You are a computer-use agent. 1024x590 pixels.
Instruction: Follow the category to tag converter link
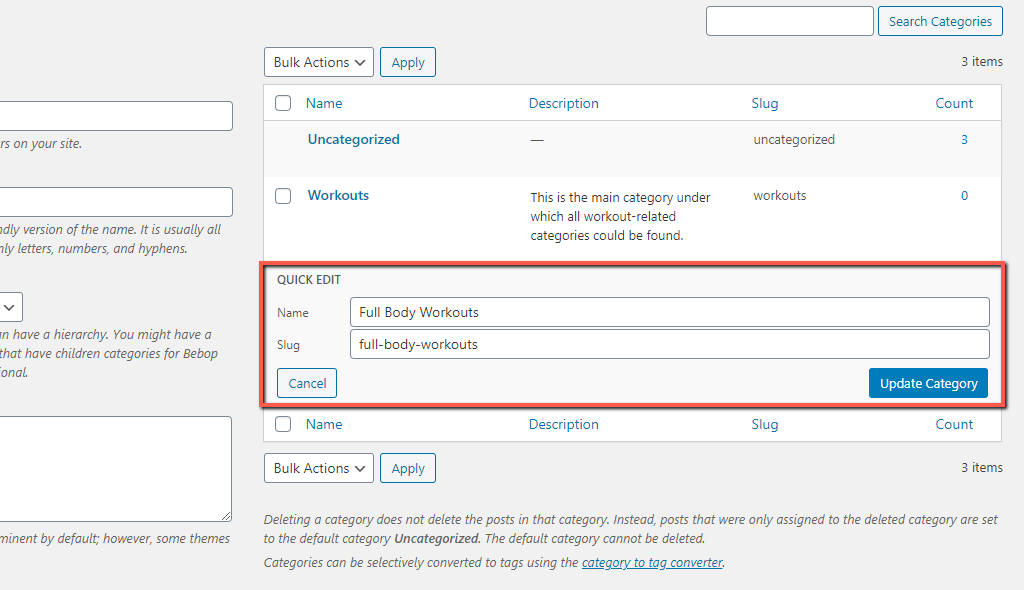652,563
